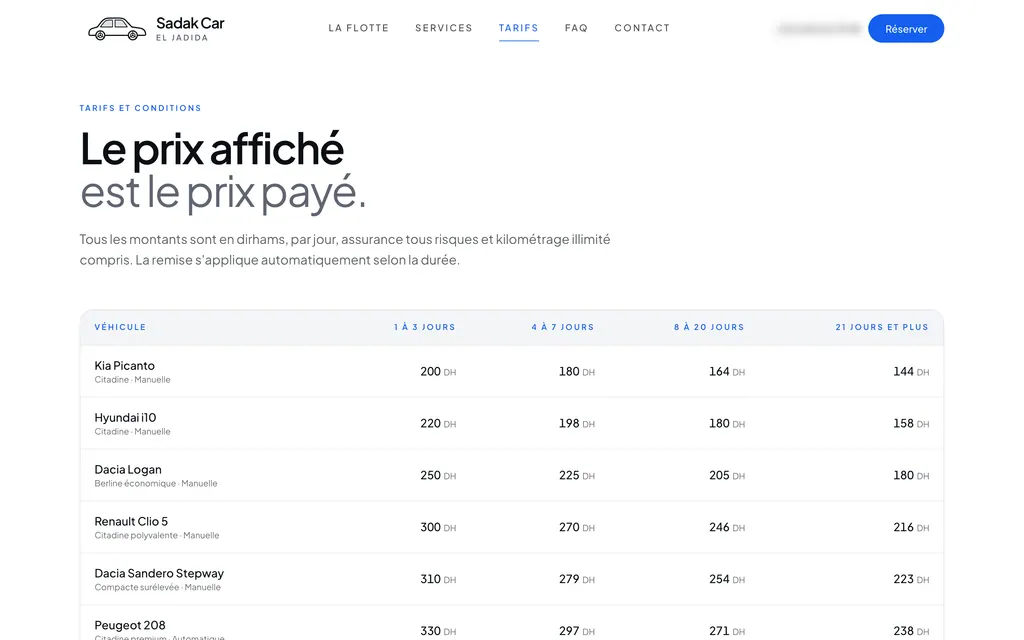This screenshot has width=1024, height=640.
Task: Click Peugeot 208 271 DH price
Action: (x=727, y=631)
